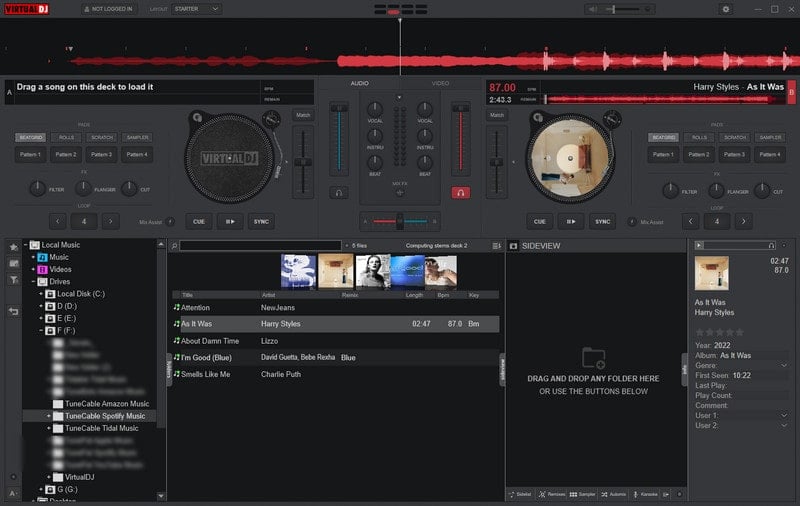Select the About Damn Time track row
Screen dimensions: 800x506
pos(336,341)
